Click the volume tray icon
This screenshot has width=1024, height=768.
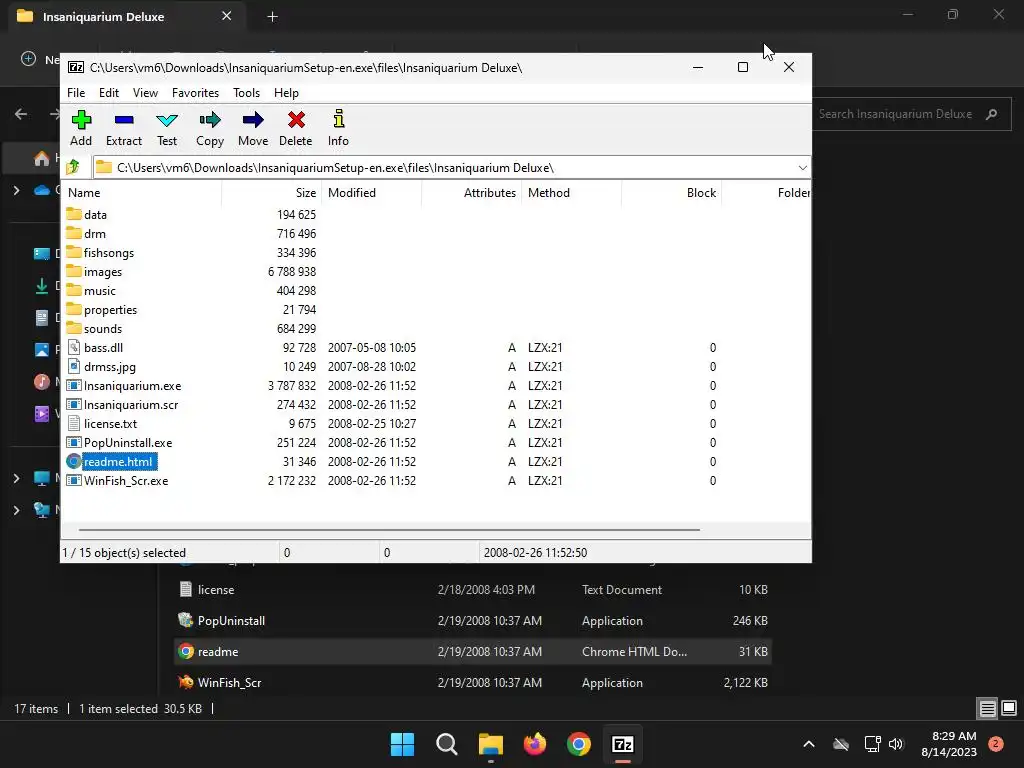(896, 744)
